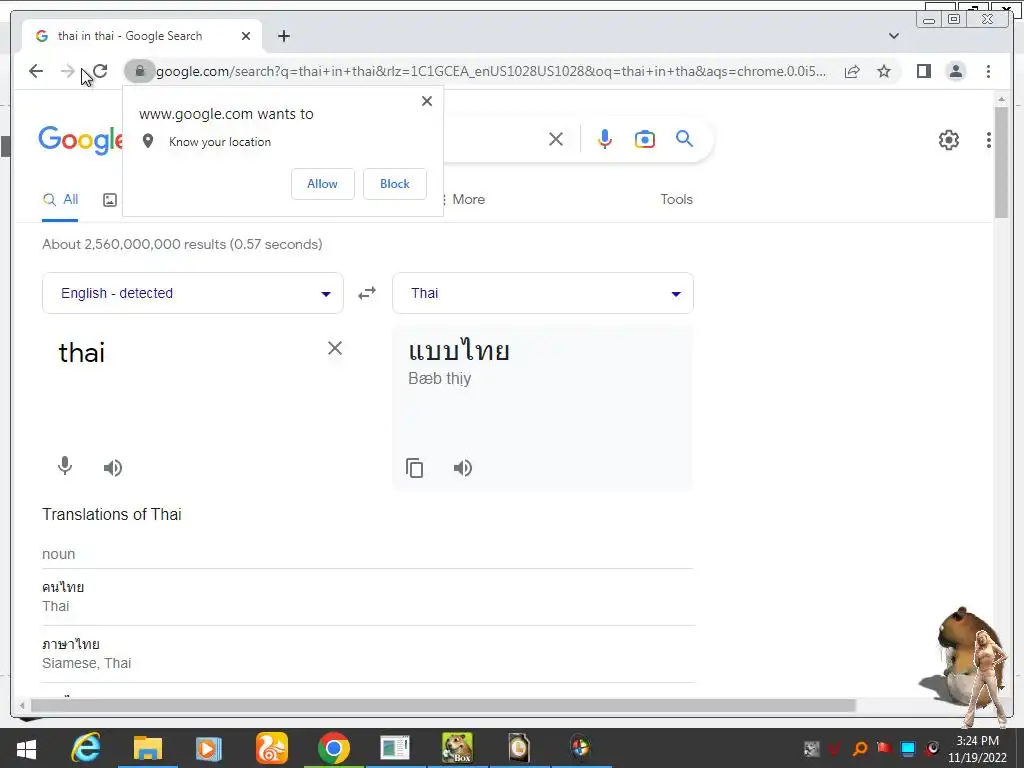Submit search with magnifier icon
Viewport: 1024px width, 768px height.
[684, 138]
